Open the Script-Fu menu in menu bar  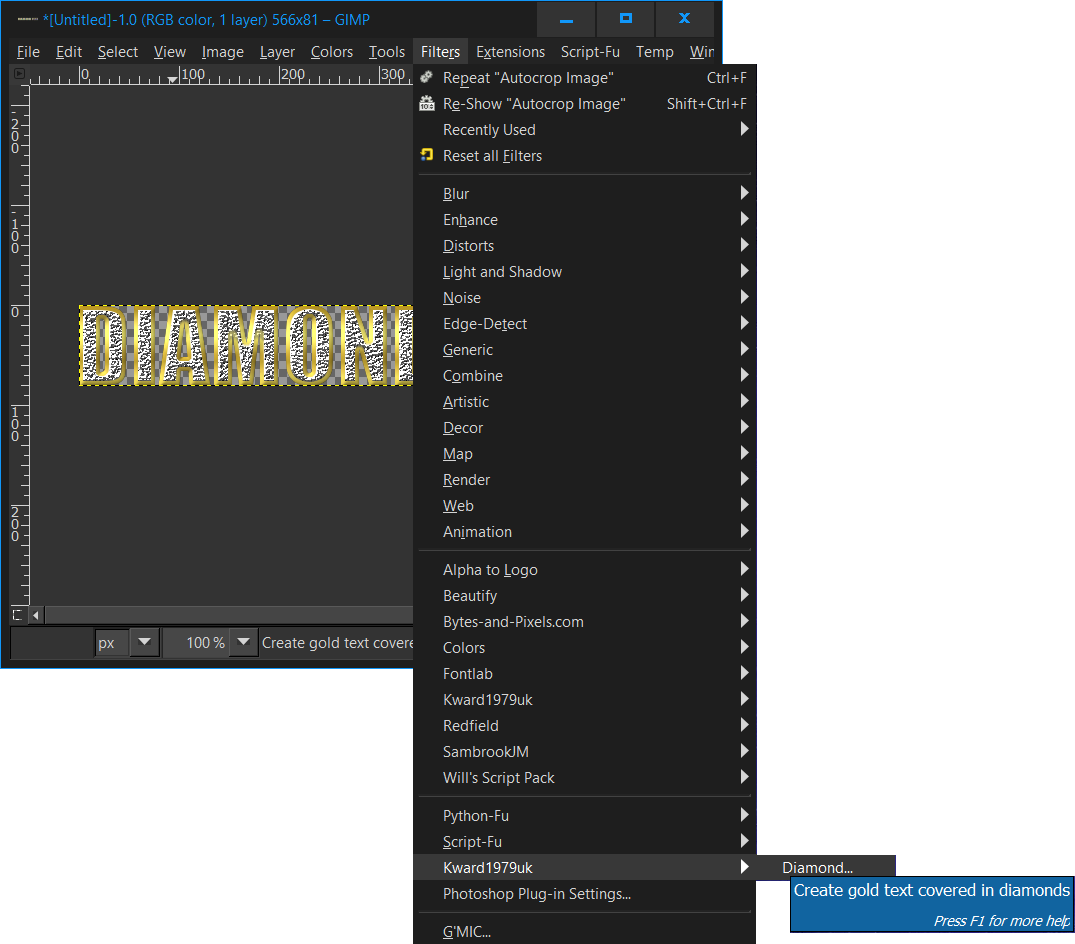[590, 52]
